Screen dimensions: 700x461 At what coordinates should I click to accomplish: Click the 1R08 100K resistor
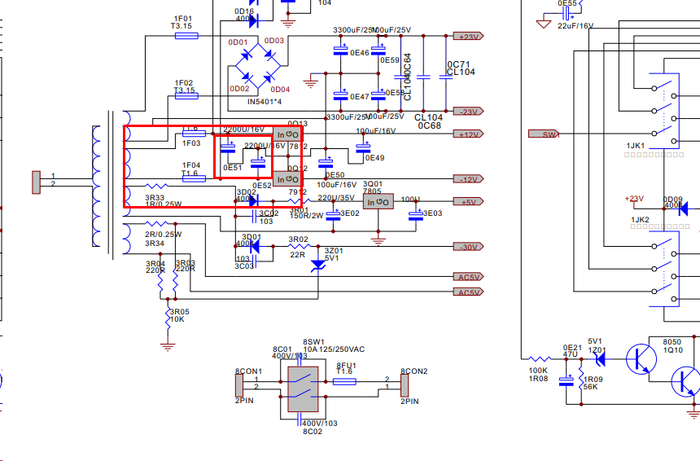[540, 359]
